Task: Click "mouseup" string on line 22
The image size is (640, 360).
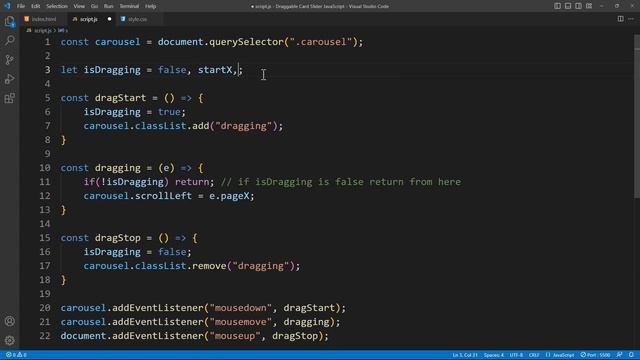Action: coord(235,336)
